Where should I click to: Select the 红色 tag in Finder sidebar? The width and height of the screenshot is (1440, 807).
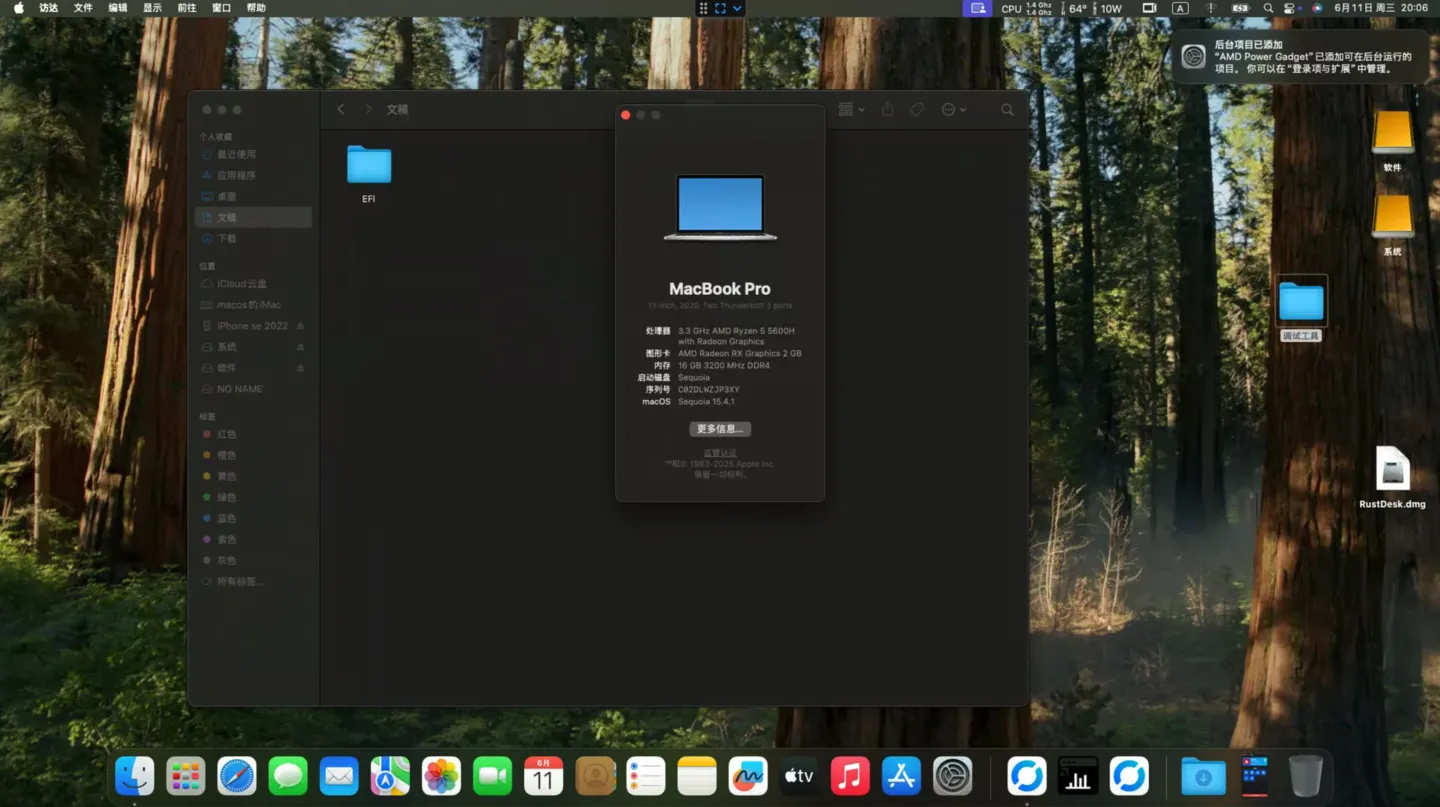point(226,434)
